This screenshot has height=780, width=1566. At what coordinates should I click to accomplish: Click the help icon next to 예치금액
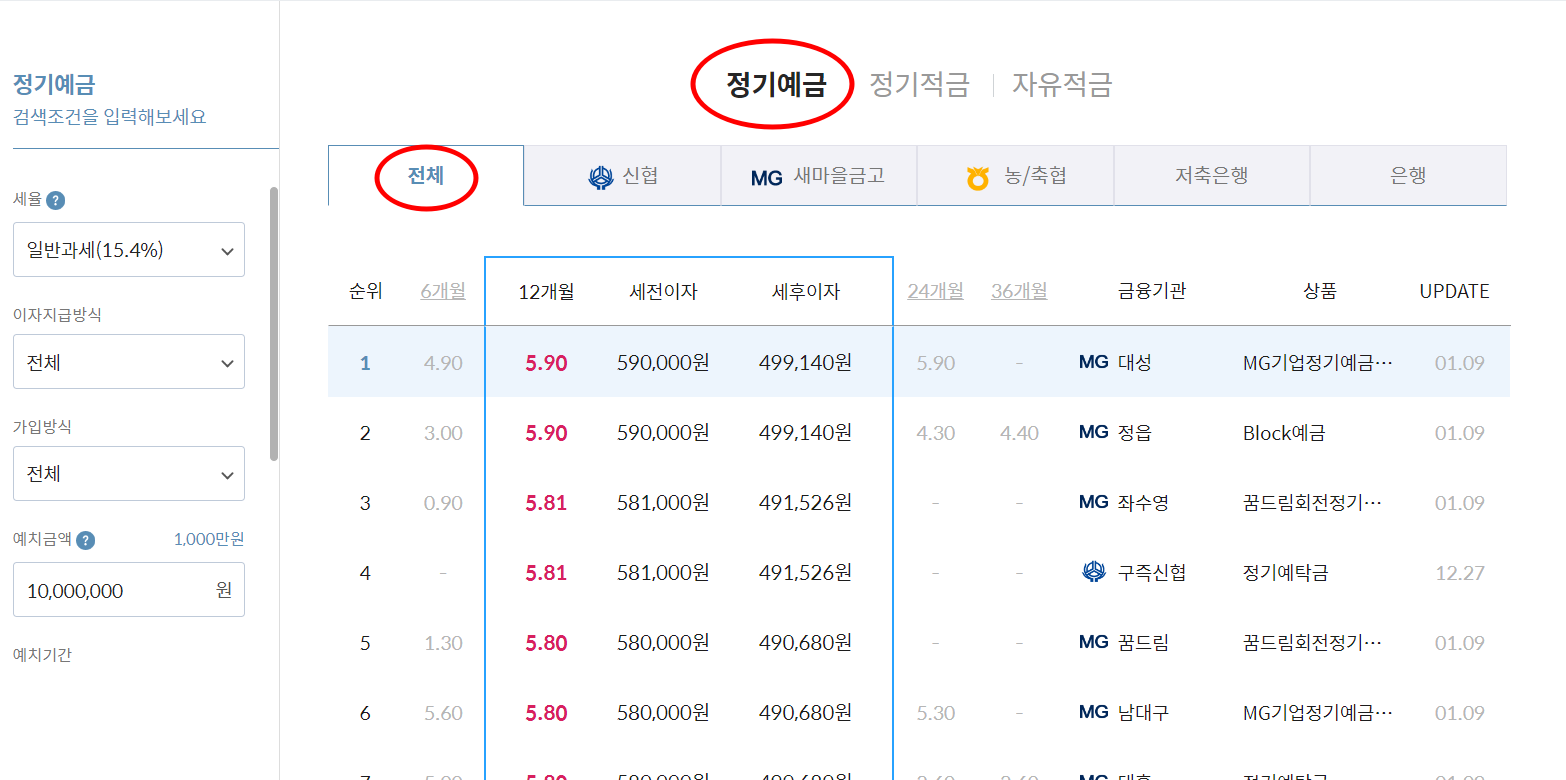[86, 540]
